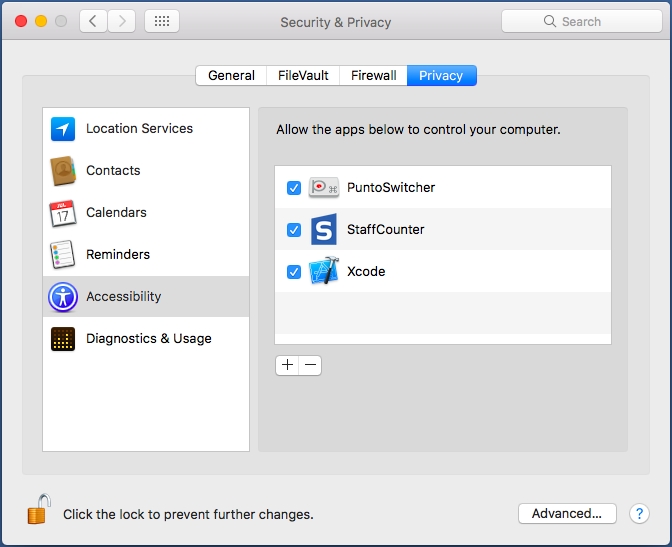Click the Xcode hammer icon
This screenshot has width=672, height=547.
point(324,271)
